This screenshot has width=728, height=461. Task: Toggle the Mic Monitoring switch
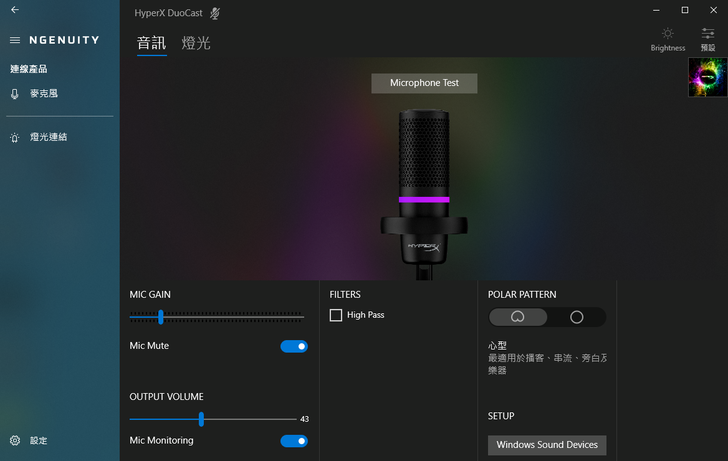point(294,441)
